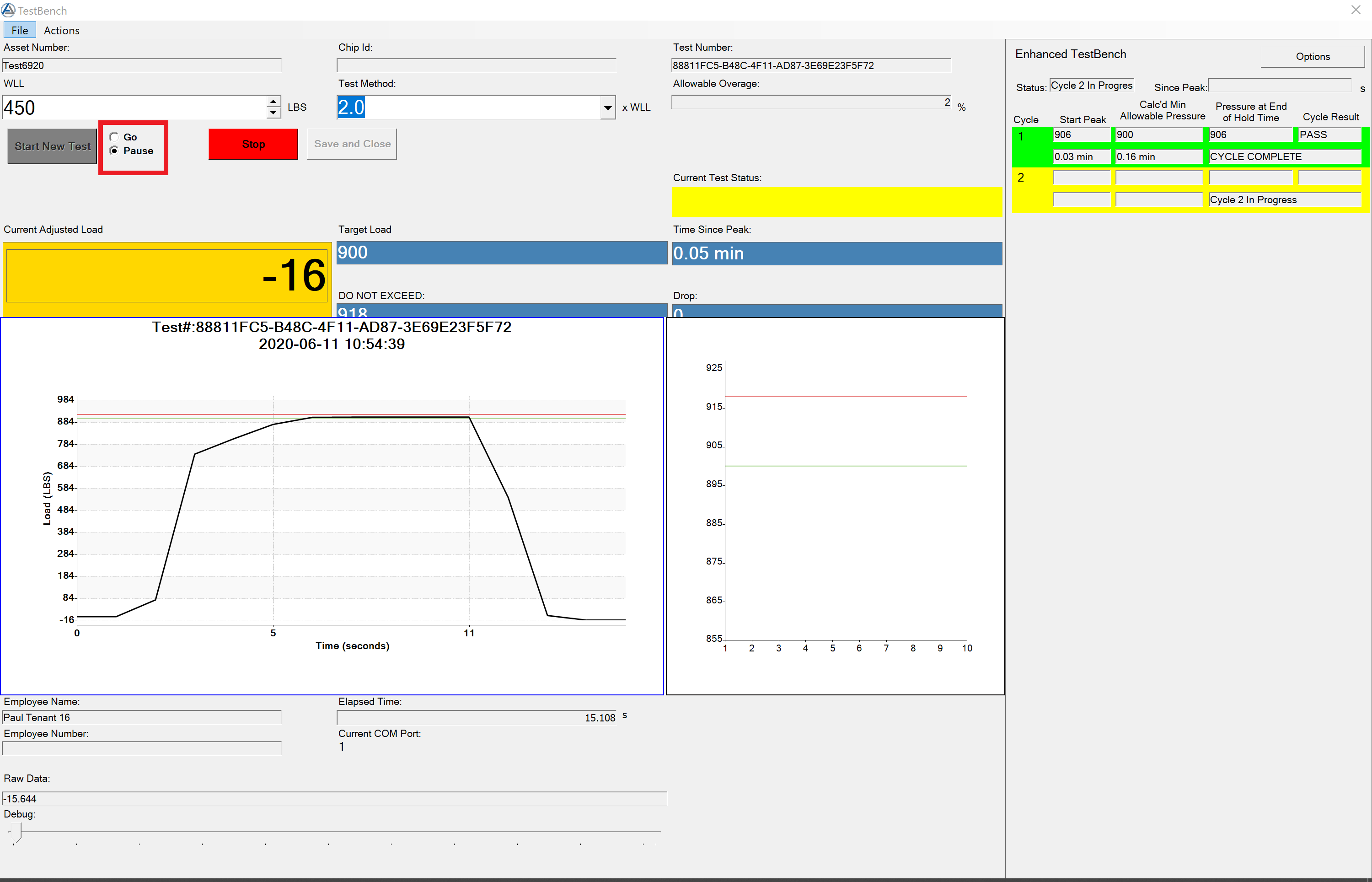1372x882 pixels.
Task: Open the File menu
Action: pos(20,30)
